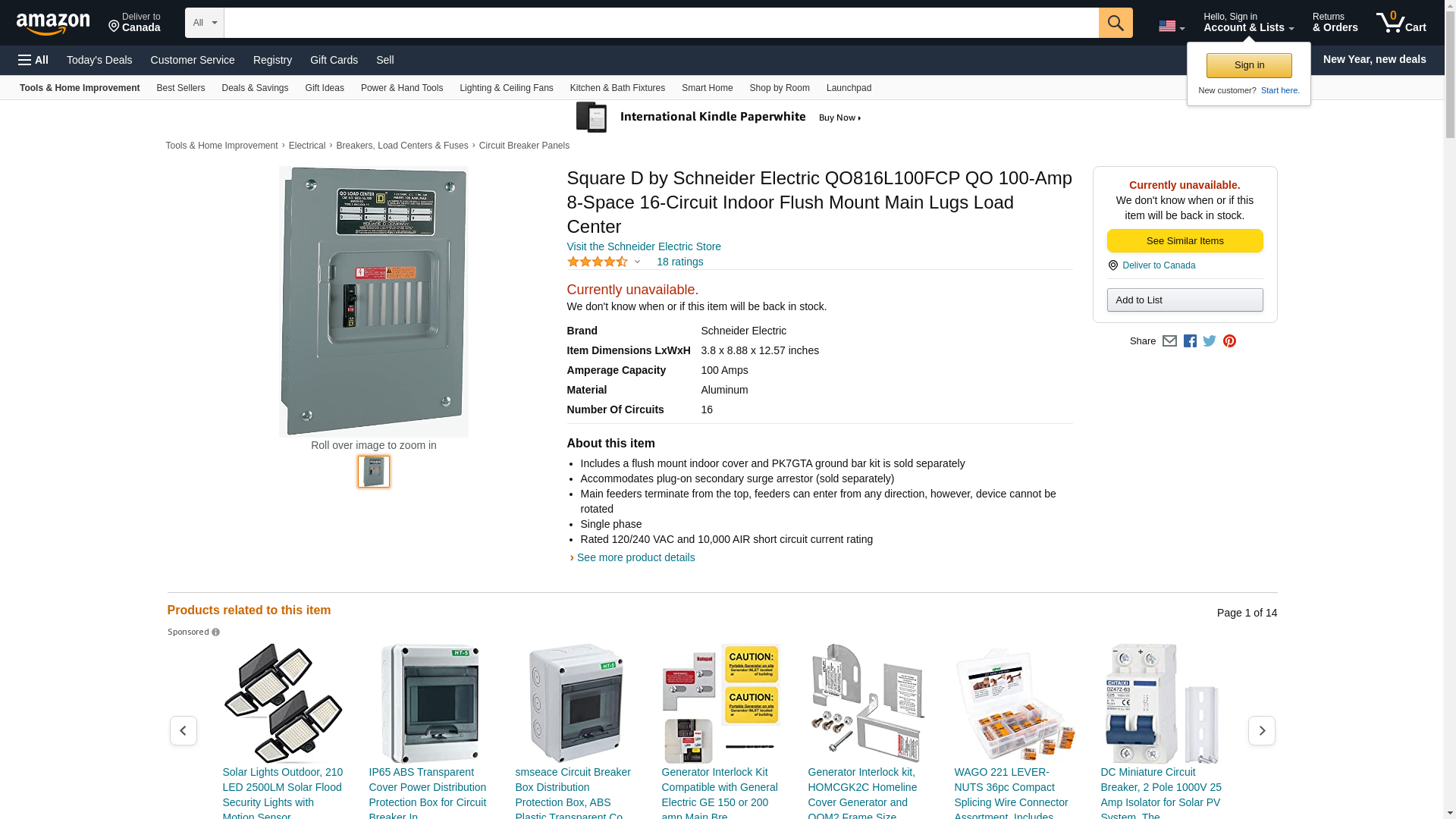Go to Best Sellers subnav tab
1456x819 pixels.
tap(180, 88)
